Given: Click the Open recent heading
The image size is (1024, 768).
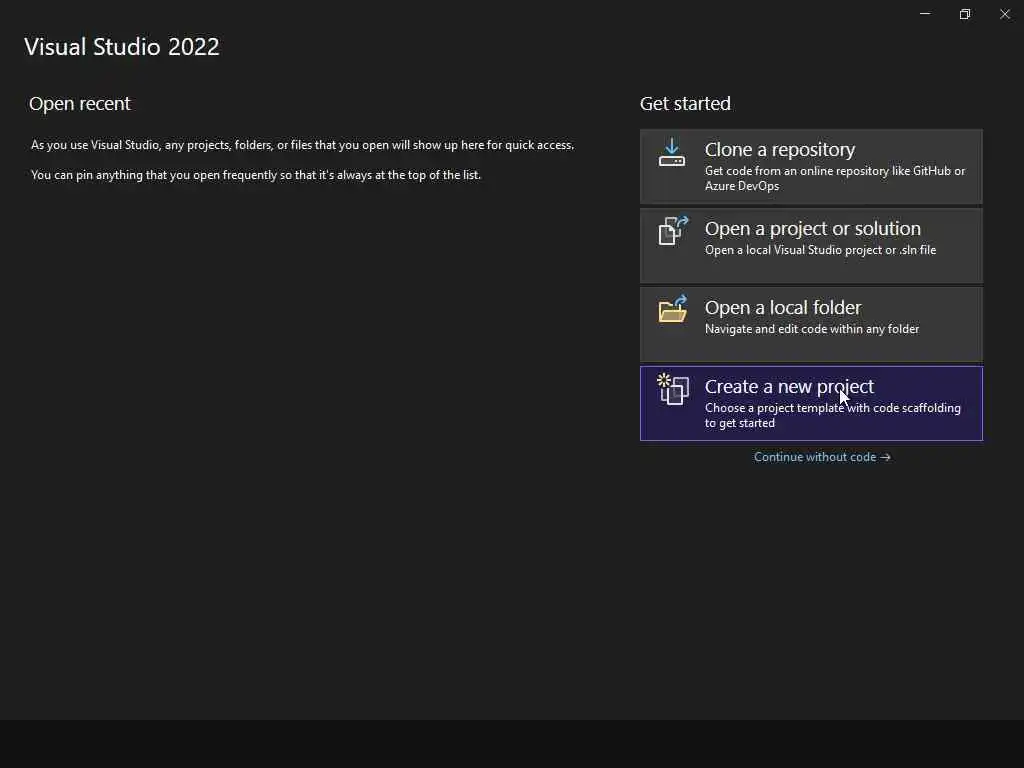Looking at the screenshot, I should (x=80, y=104).
